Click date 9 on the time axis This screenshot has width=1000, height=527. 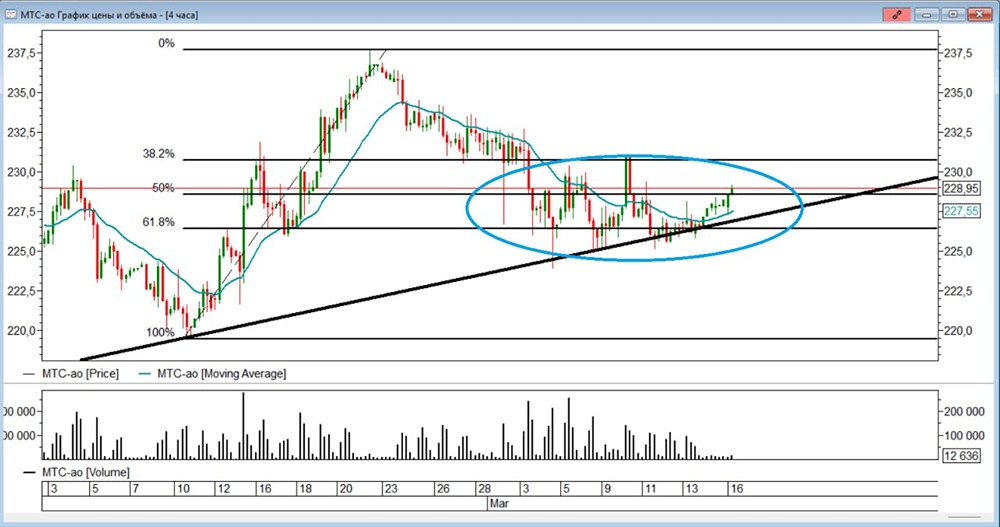607,489
